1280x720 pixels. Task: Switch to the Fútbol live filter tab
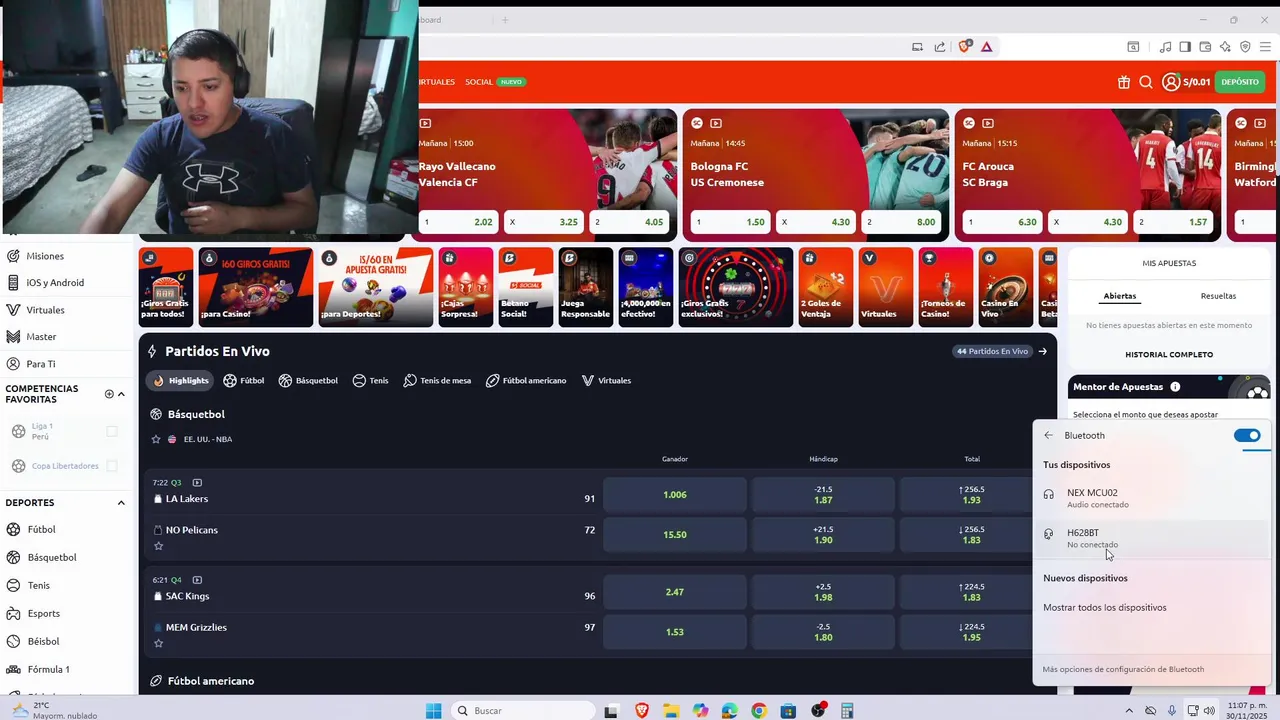point(244,380)
